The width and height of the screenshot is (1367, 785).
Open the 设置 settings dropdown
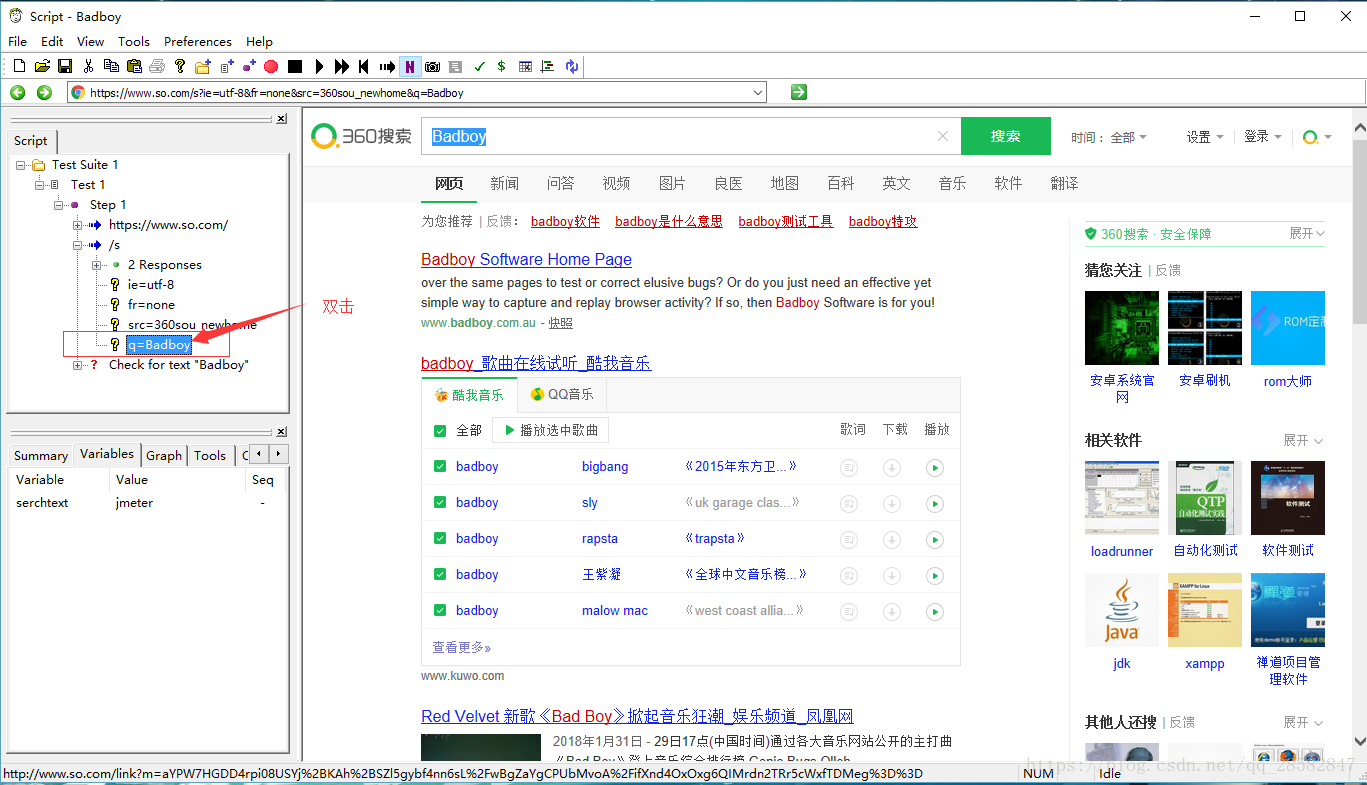[1205, 137]
